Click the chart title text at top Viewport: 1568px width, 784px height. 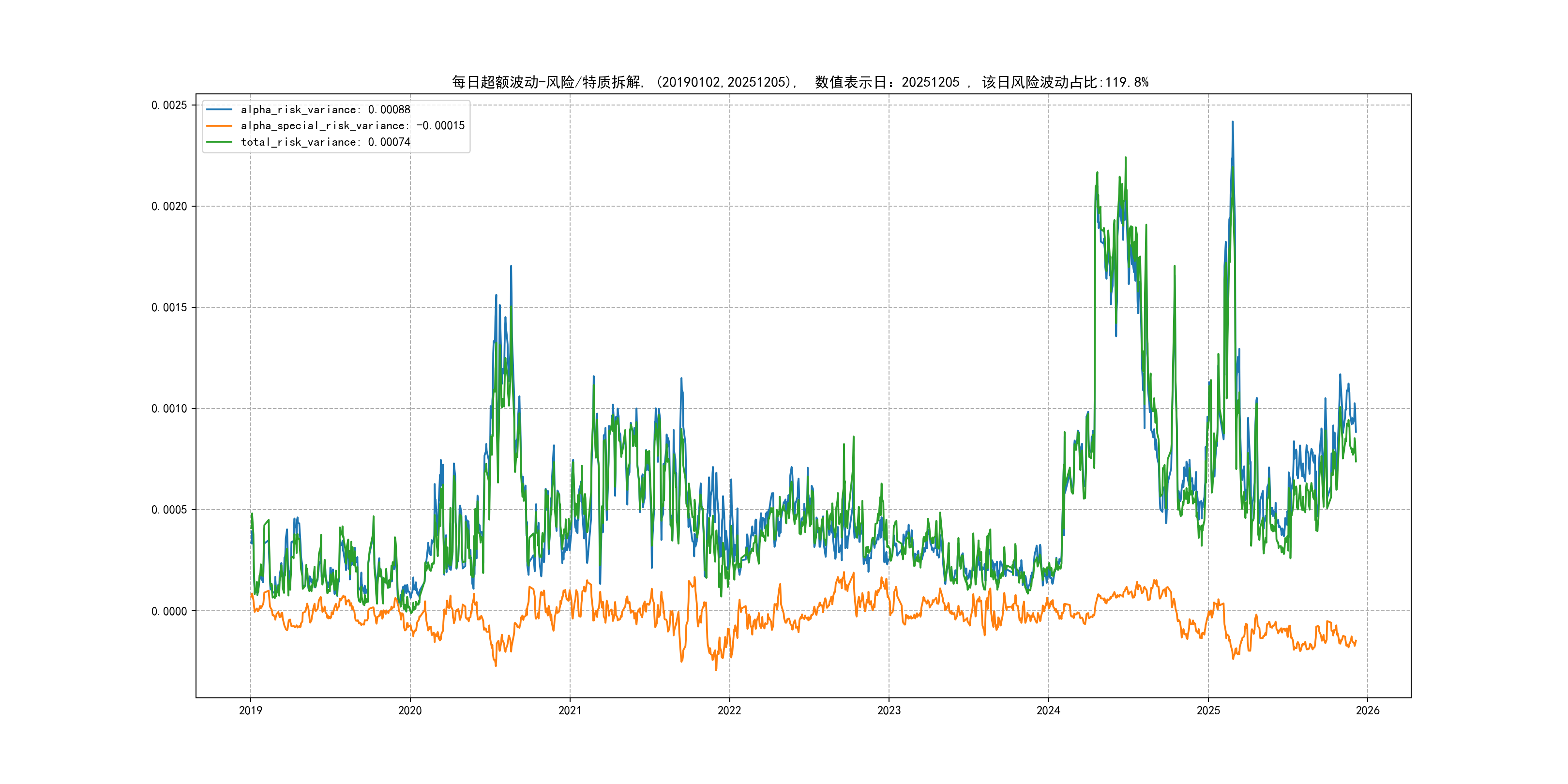(x=800, y=82)
